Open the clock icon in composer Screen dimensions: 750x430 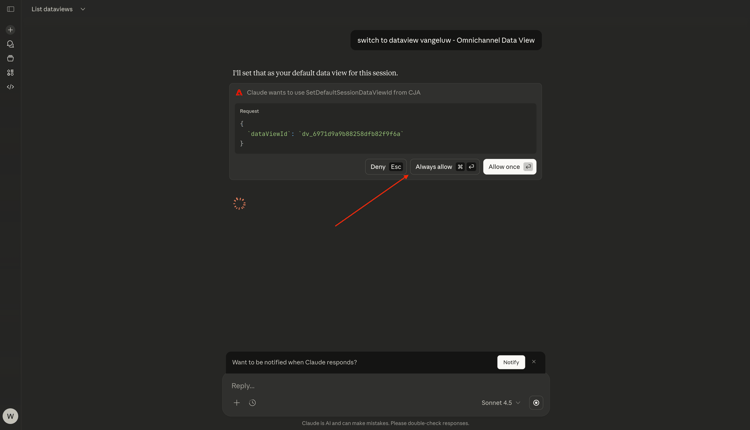(x=253, y=403)
